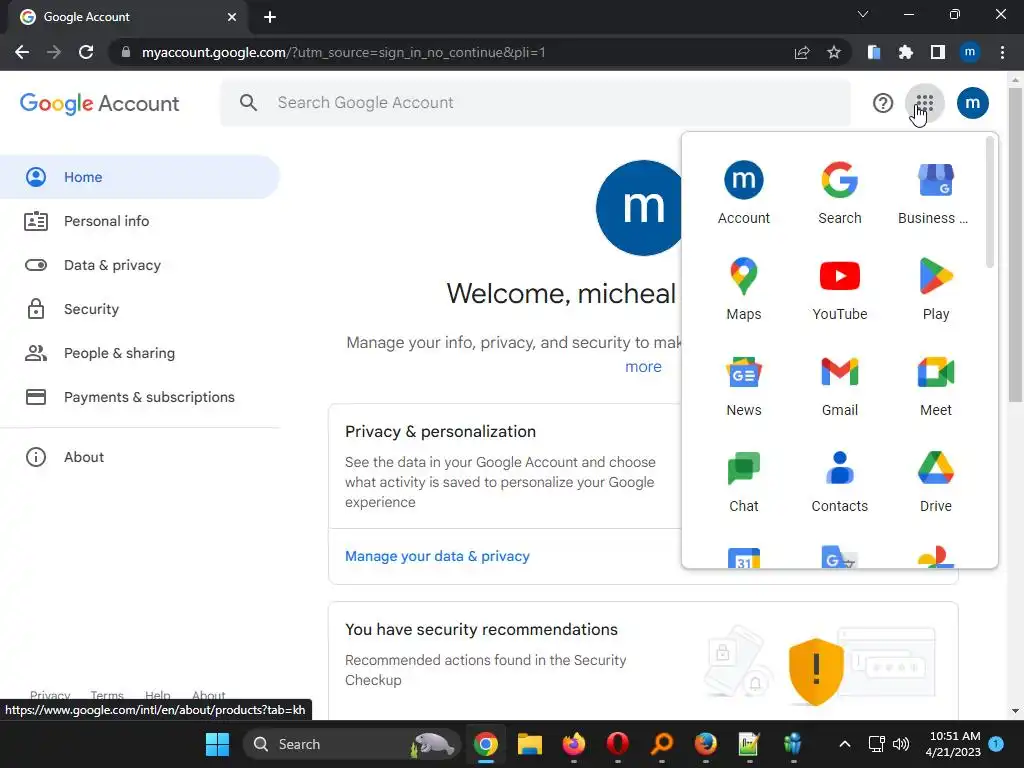
Task: Bookmark this page with the star icon
Action: point(833,52)
